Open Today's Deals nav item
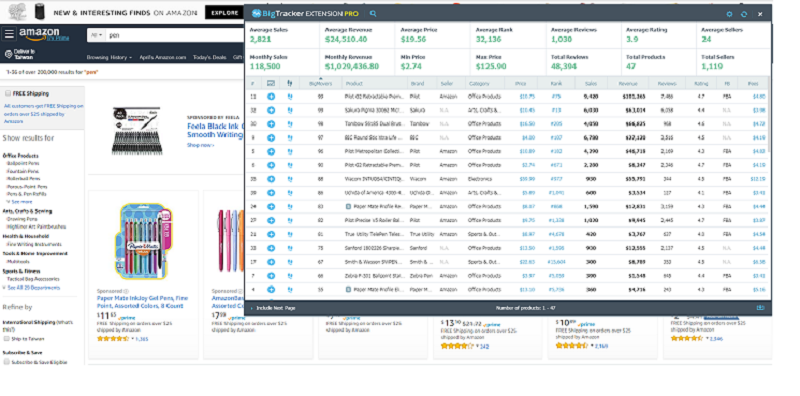This screenshot has width=800, height=396. click(209, 58)
